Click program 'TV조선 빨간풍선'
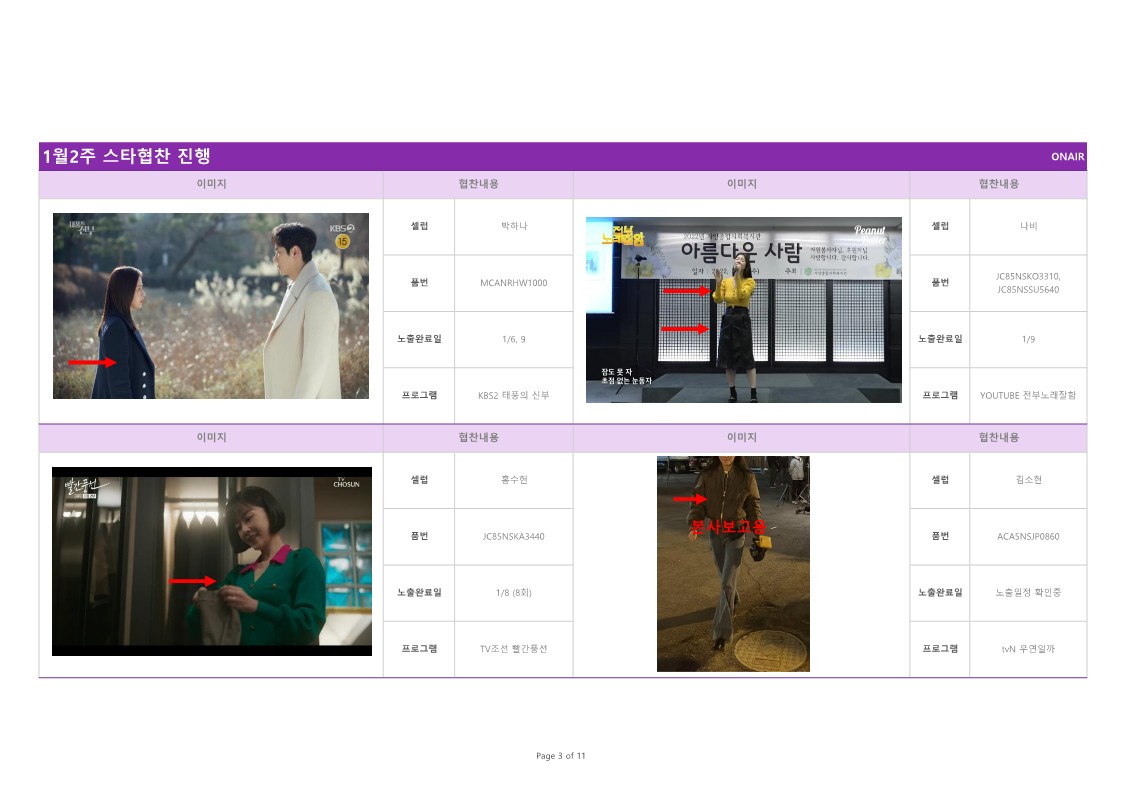 (514, 649)
